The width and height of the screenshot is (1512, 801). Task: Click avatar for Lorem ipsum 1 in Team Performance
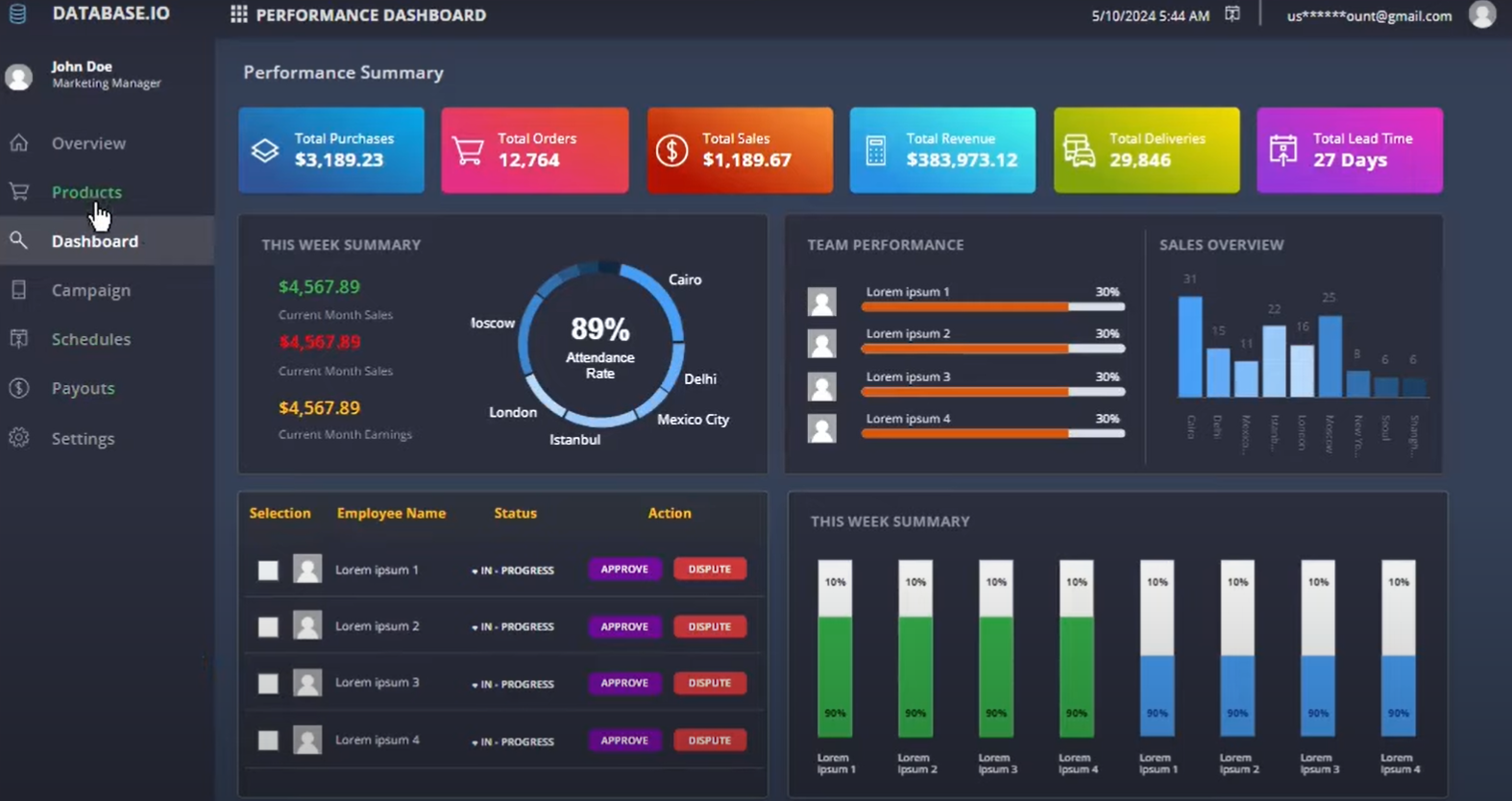click(x=821, y=302)
